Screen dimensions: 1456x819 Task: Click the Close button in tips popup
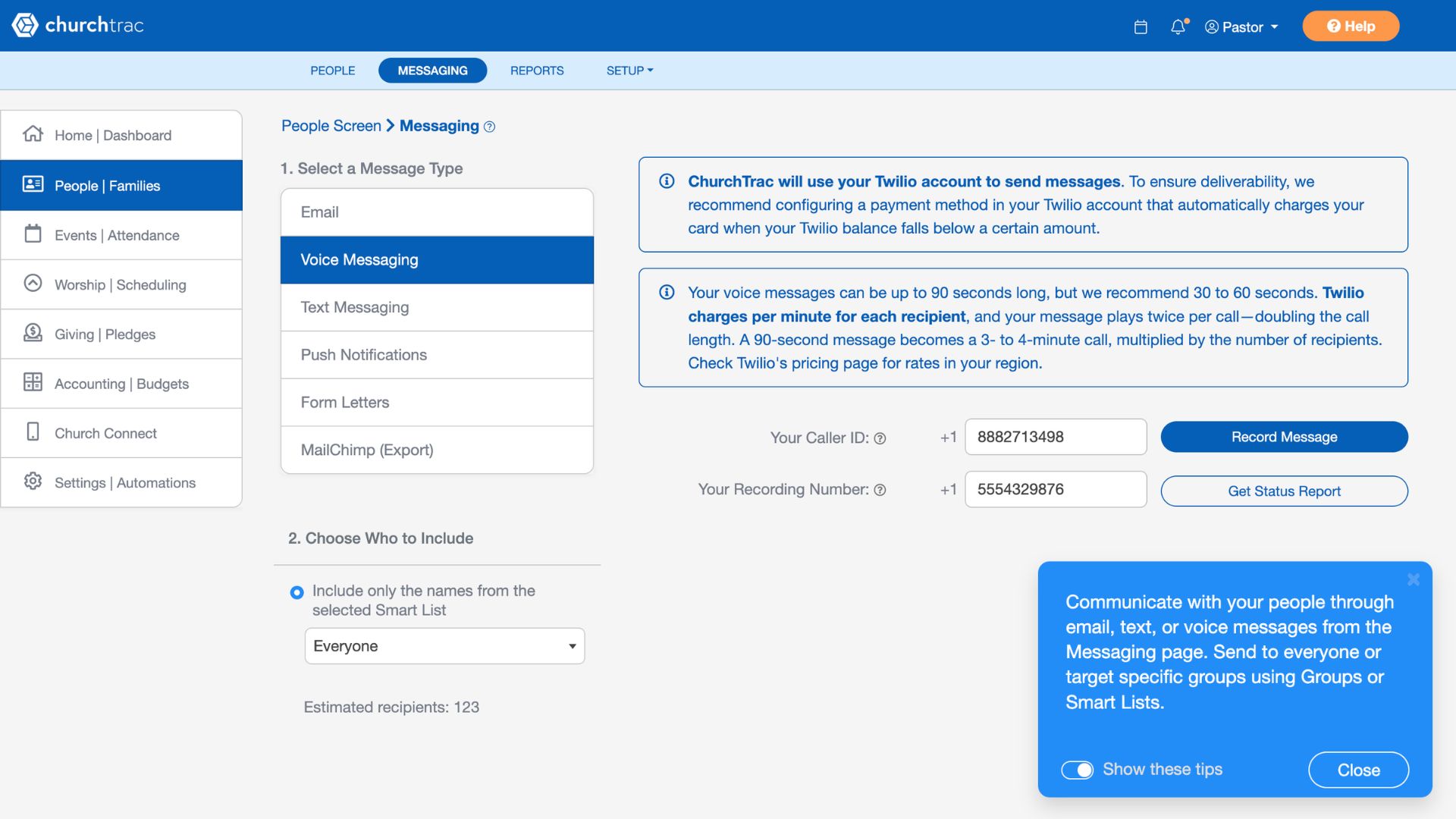click(1358, 770)
